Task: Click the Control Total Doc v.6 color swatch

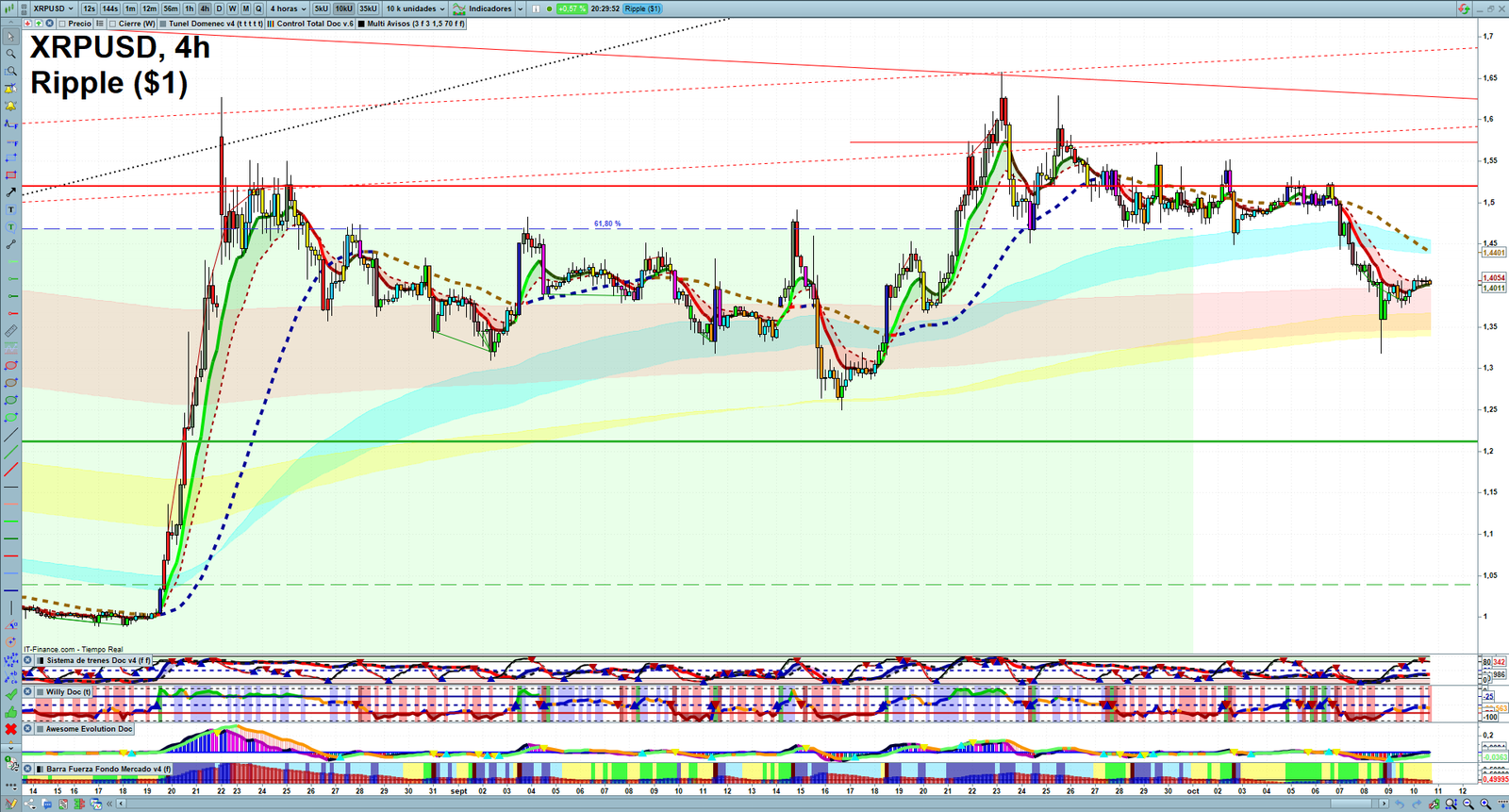Action: click(271, 24)
